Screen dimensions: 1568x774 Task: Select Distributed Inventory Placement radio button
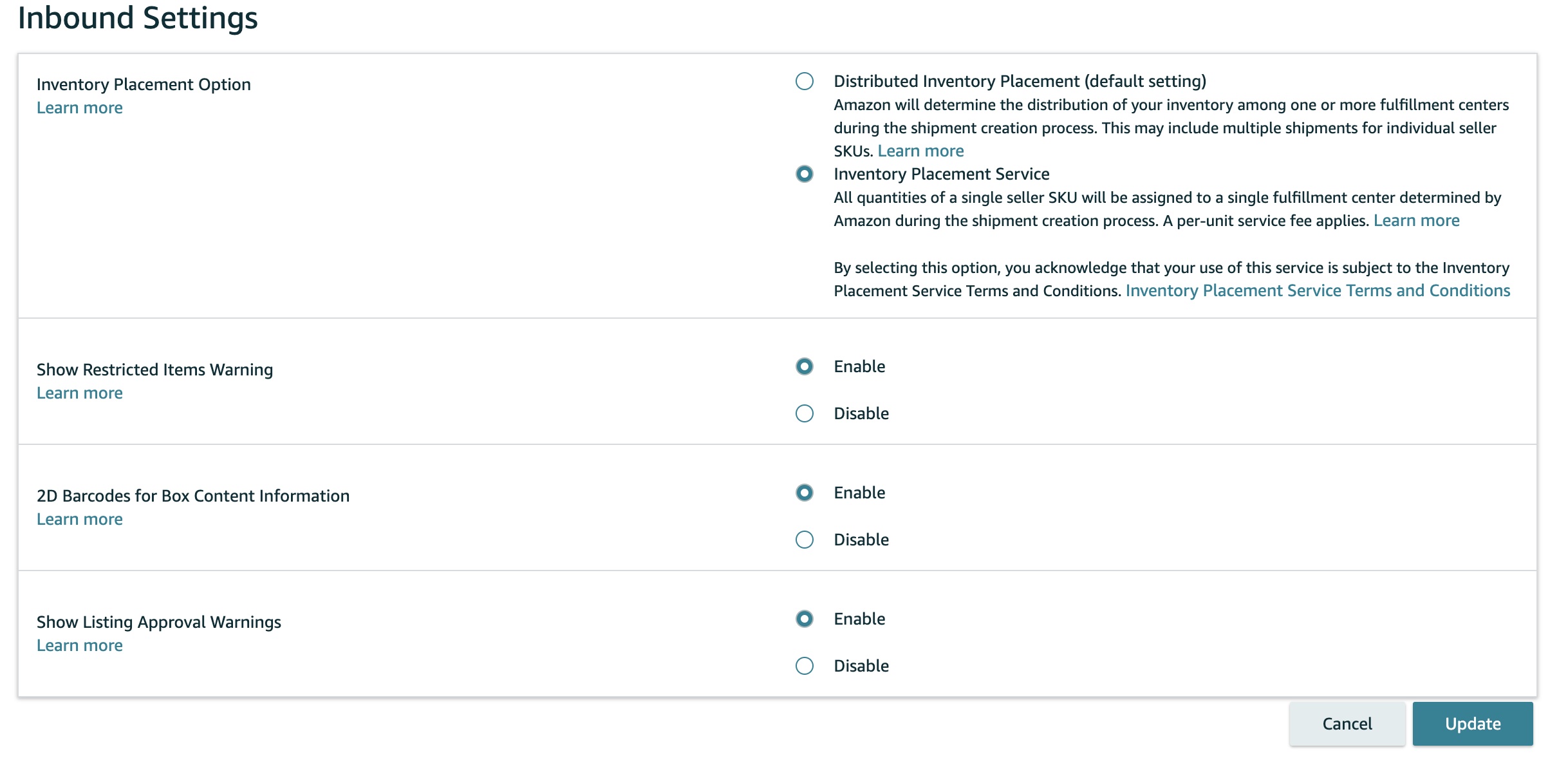click(804, 81)
